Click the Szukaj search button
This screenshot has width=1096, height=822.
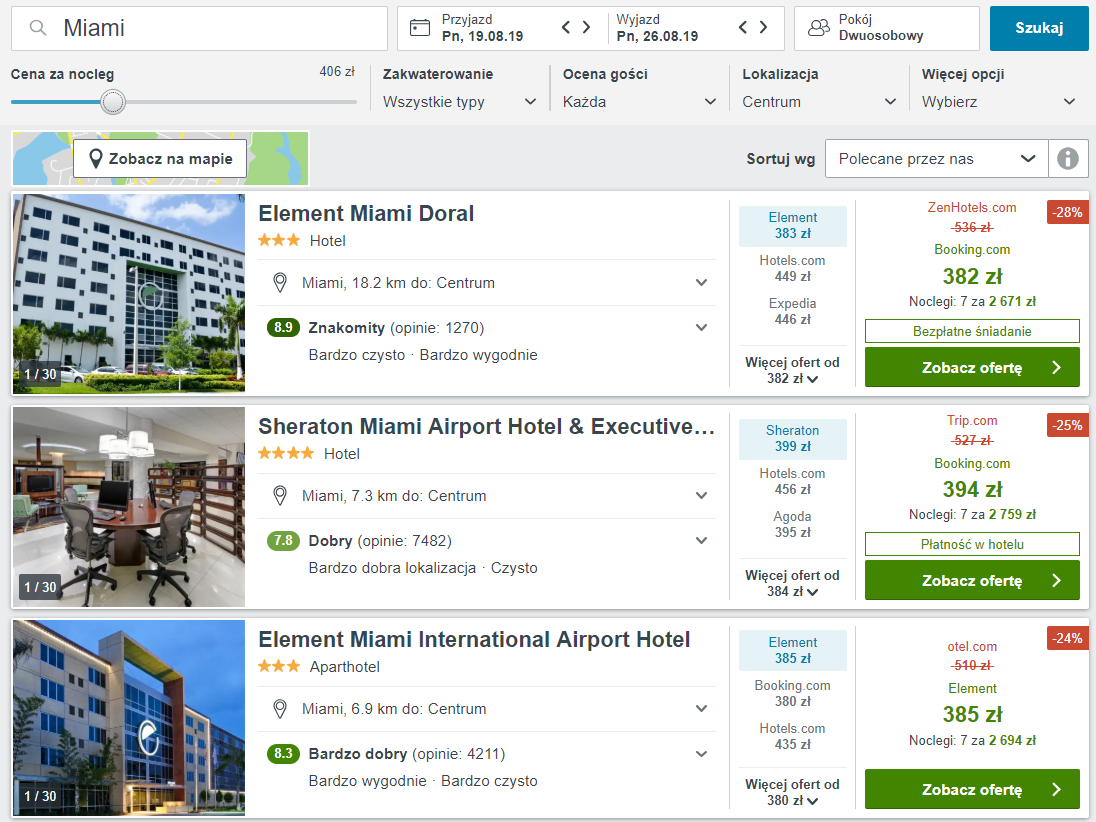(1039, 28)
